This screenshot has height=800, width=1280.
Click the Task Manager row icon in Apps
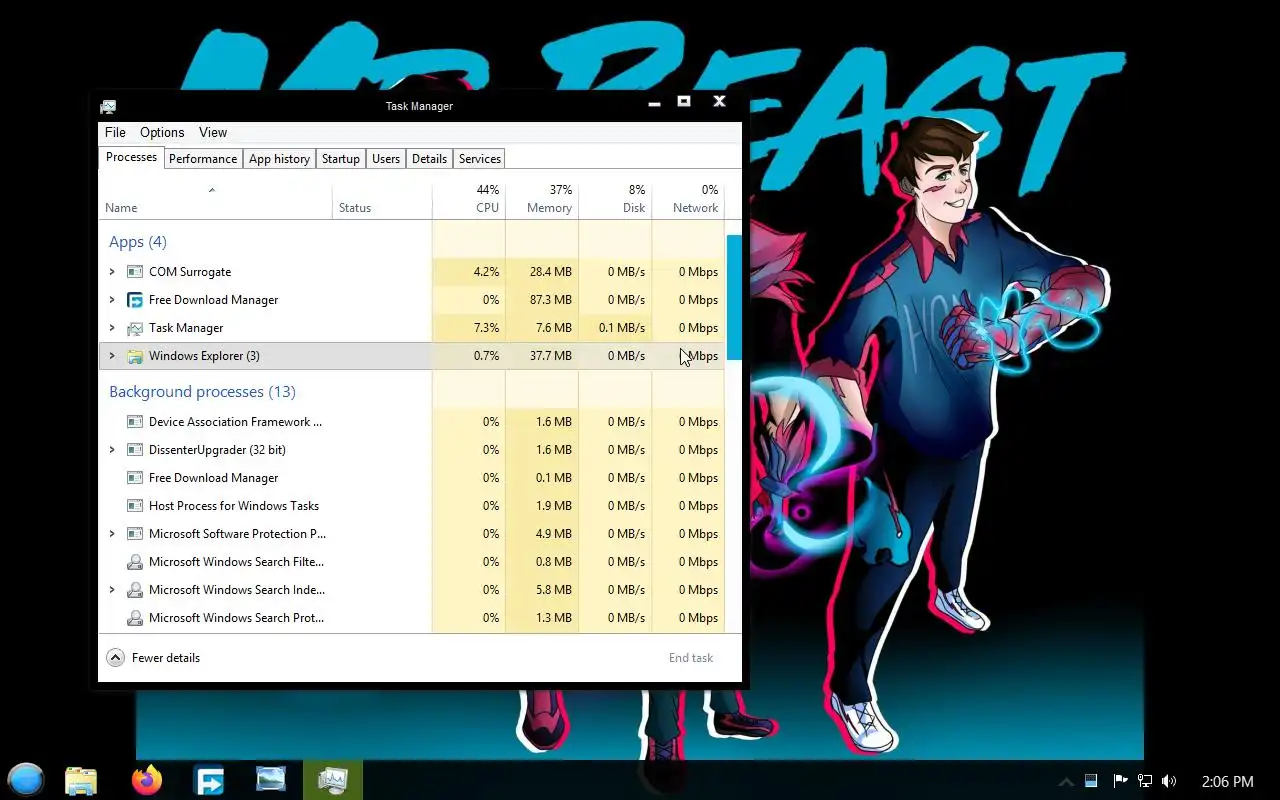135,328
